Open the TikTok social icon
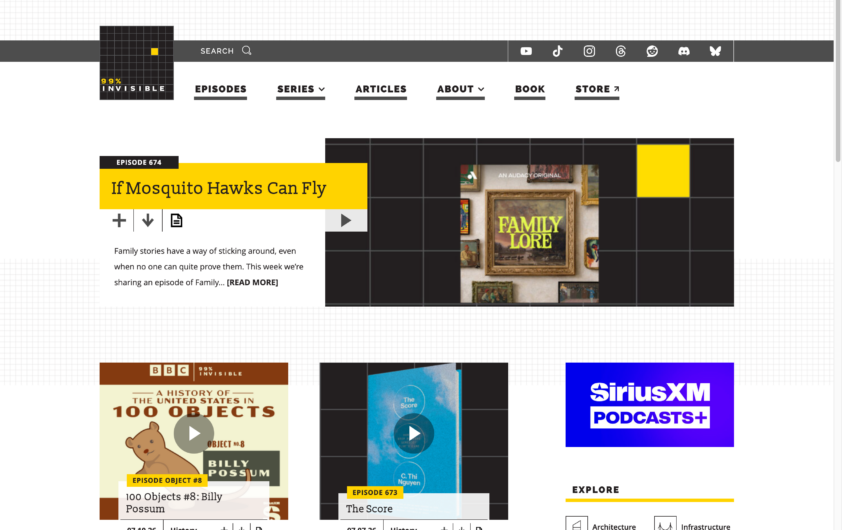The image size is (842, 530). point(557,51)
